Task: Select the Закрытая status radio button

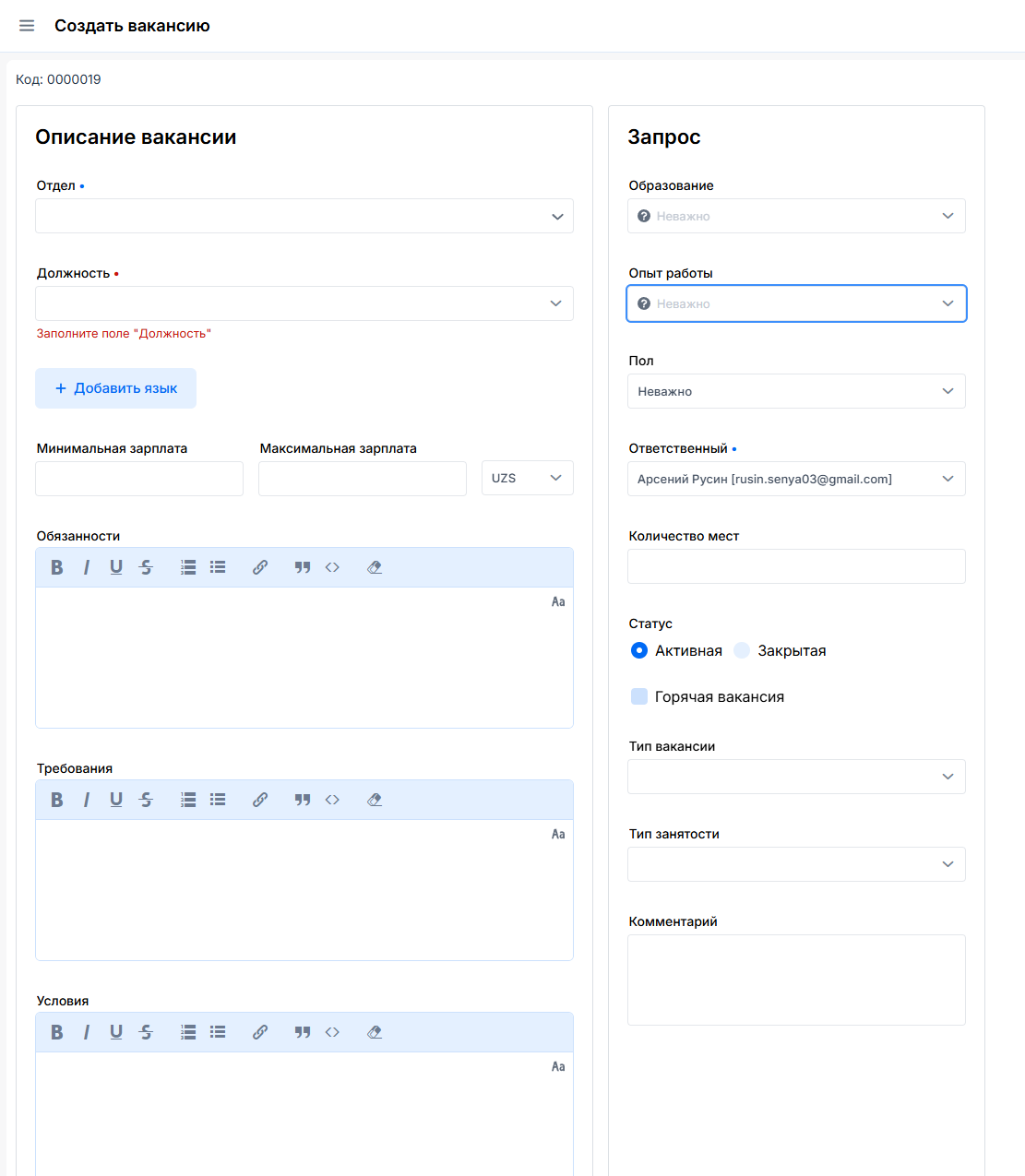Action: click(x=742, y=650)
